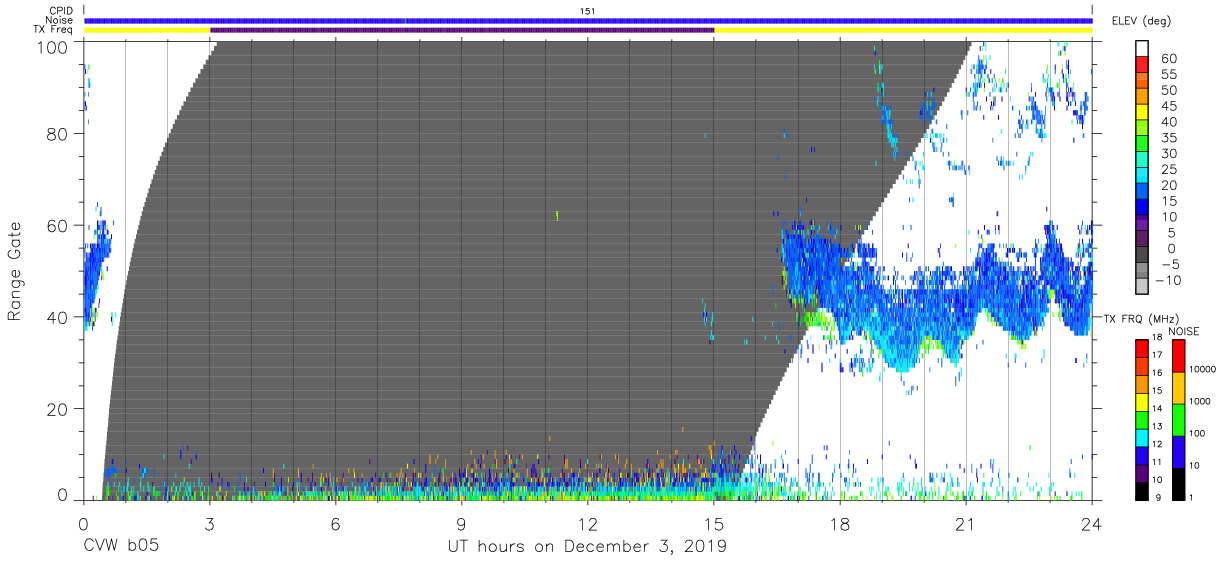
Task: Select the green 35-40 elevation swatch
Action: (x=1144, y=127)
